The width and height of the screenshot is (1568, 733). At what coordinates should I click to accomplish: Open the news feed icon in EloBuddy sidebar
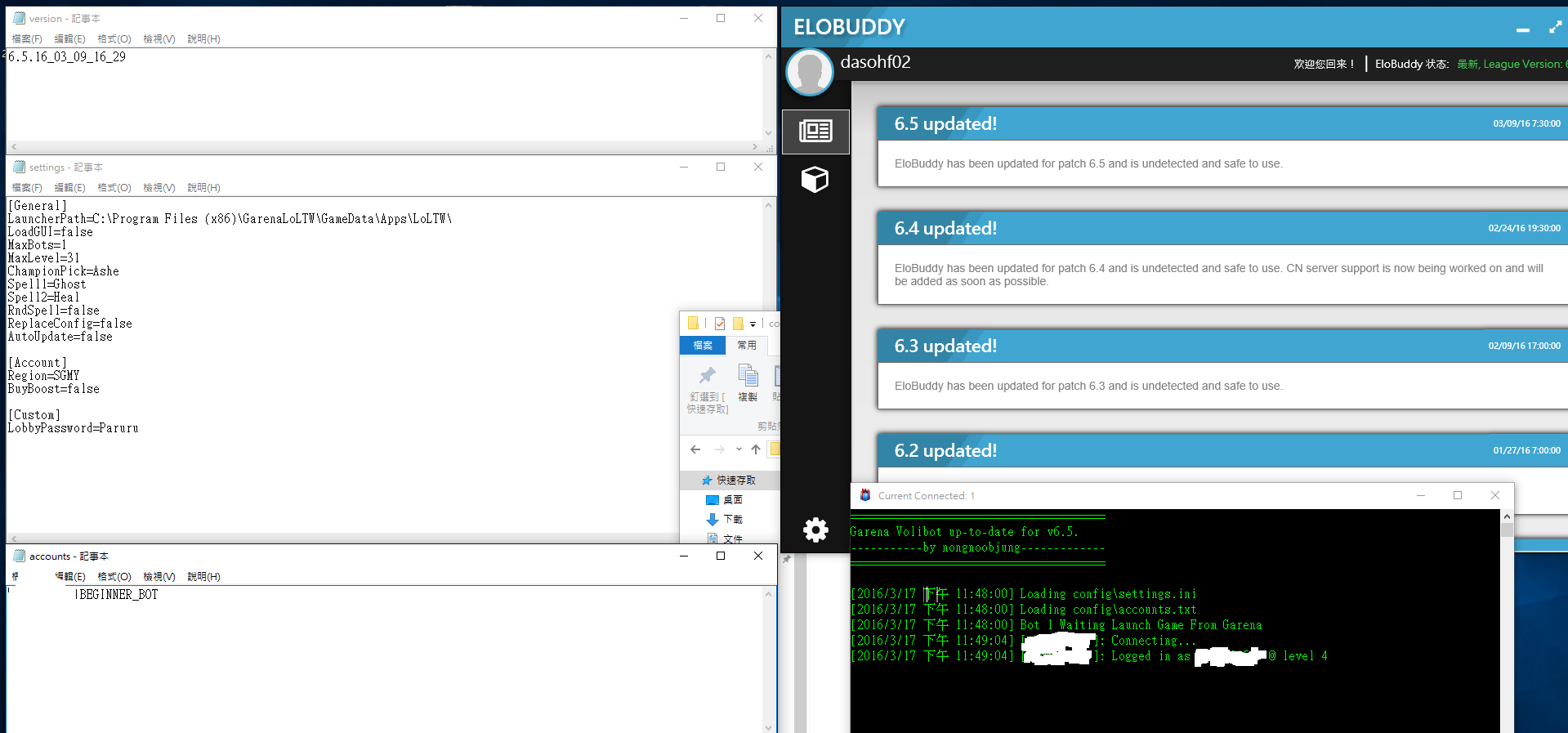815,131
